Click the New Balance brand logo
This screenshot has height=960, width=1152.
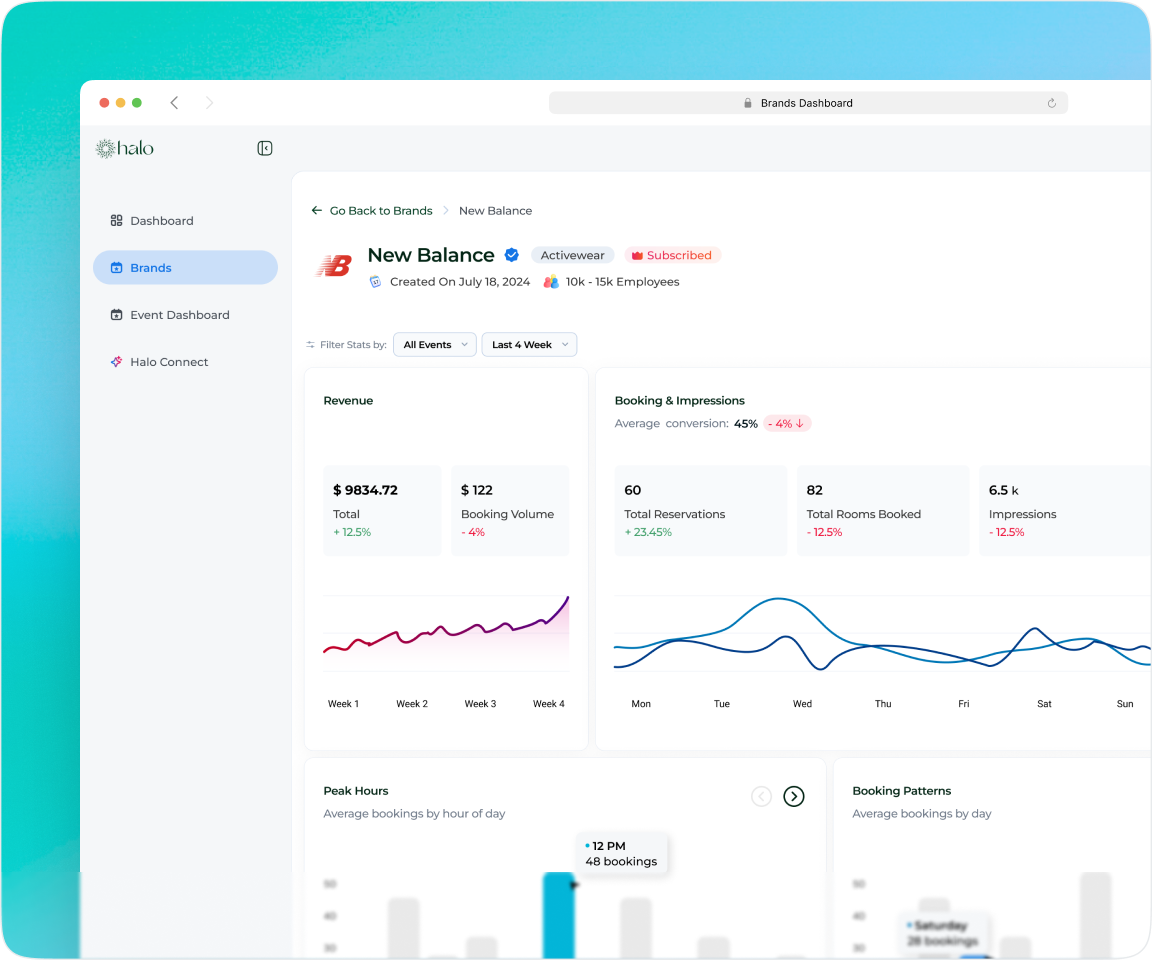pyautogui.click(x=334, y=266)
